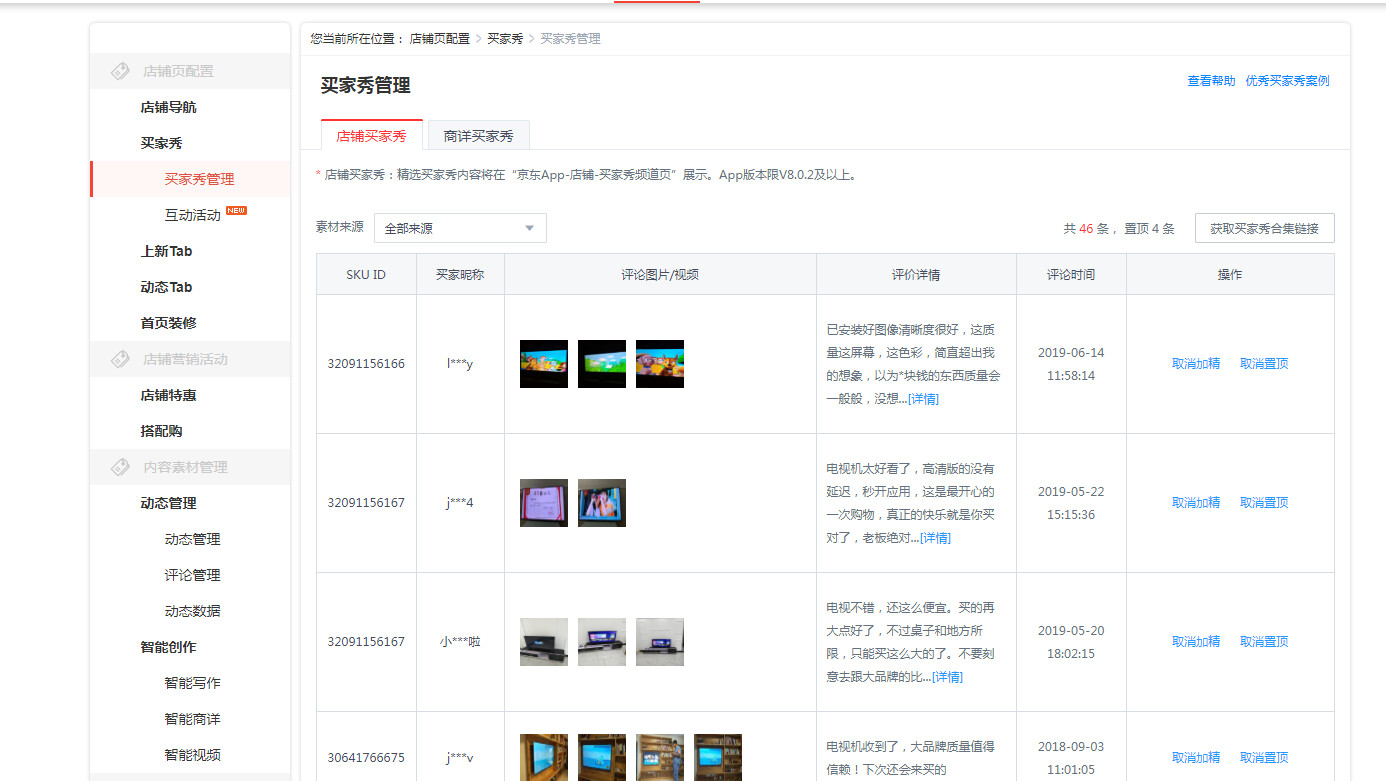Click SKU ID 32091156166
The image size is (1386, 781).
[366, 364]
